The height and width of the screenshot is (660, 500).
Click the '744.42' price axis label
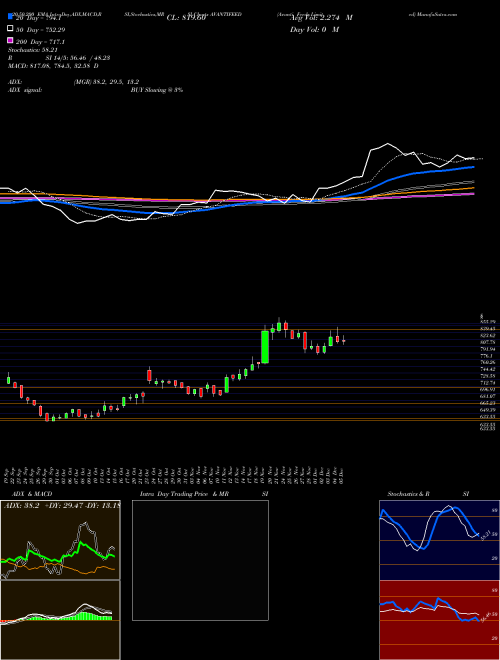click(487, 369)
